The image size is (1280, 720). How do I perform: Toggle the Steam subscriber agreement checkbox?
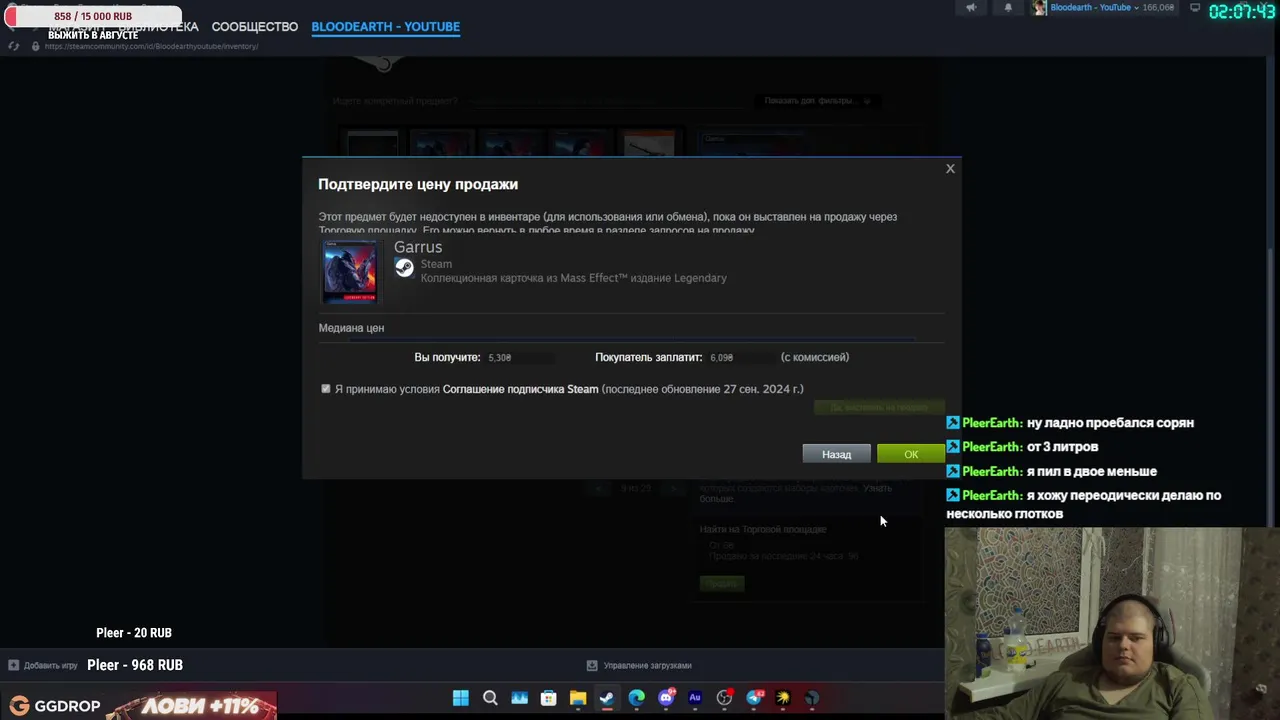(326, 389)
